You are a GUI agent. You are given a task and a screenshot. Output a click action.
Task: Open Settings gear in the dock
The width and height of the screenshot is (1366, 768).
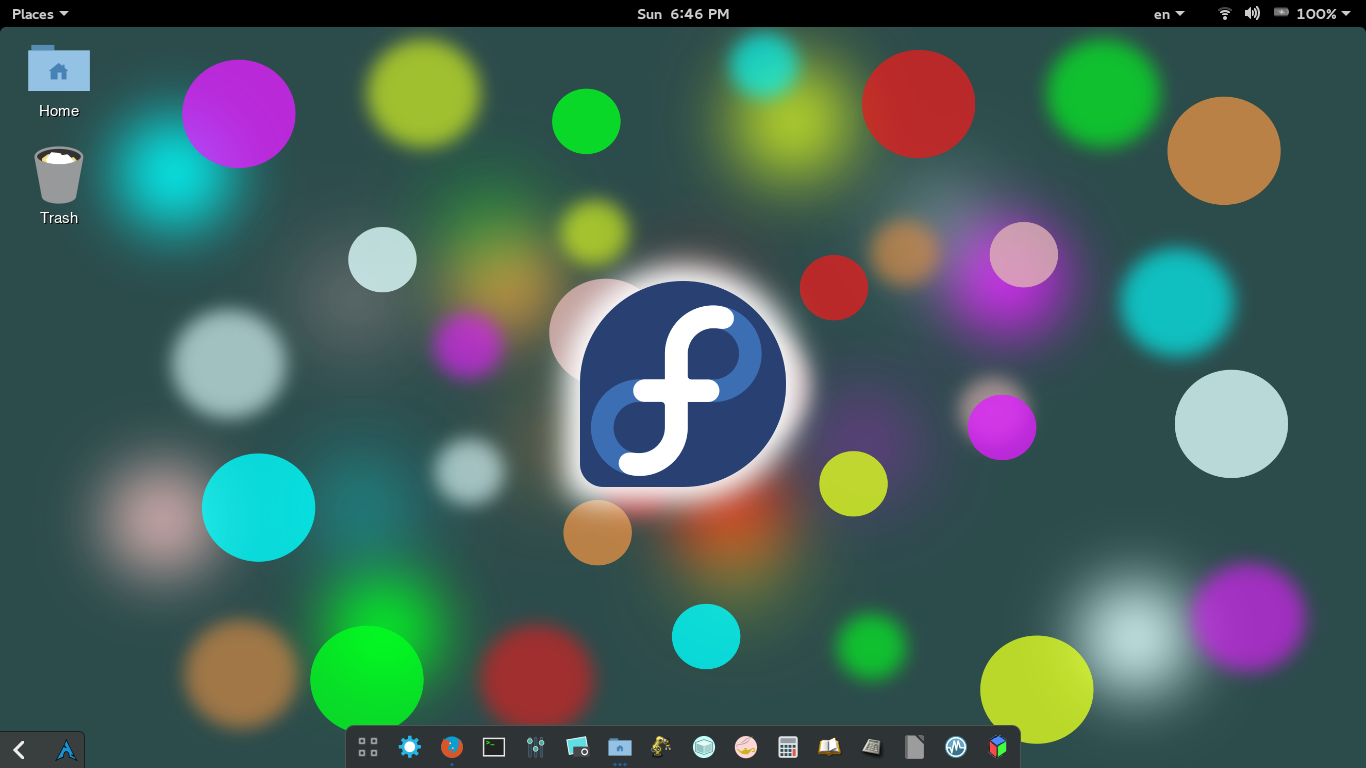[410, 747]
